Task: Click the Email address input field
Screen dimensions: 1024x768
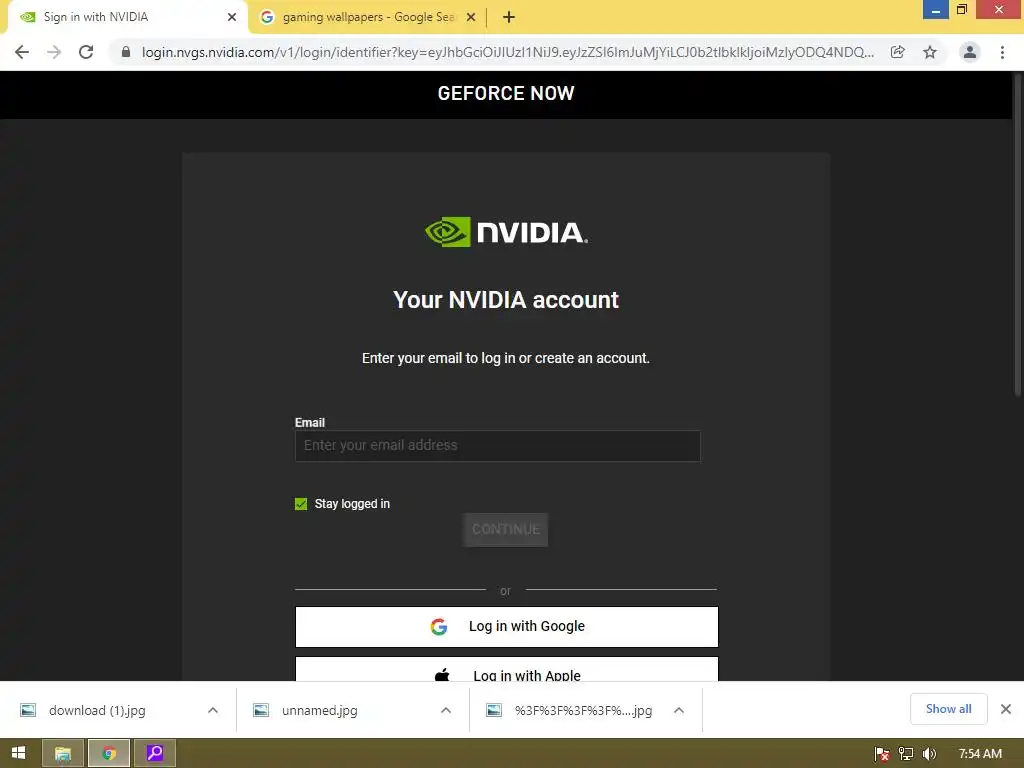Action: click(498, 446)
